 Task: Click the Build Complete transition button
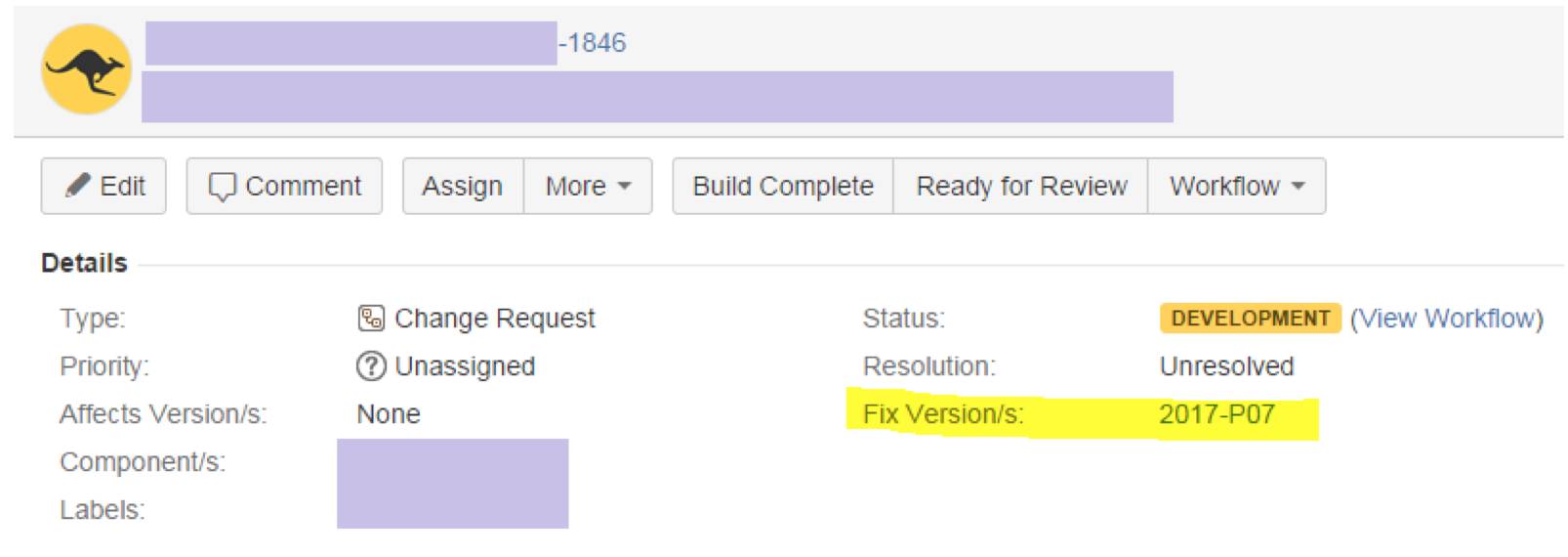pyautogui.click(x=782, y=186)
